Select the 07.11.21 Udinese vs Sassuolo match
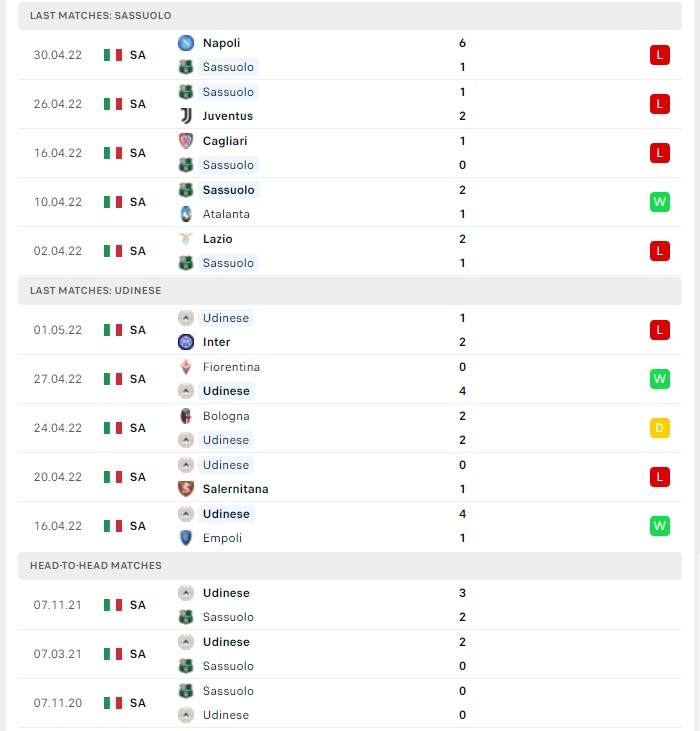This screenshot has width=700, height=731. [350, 605]
